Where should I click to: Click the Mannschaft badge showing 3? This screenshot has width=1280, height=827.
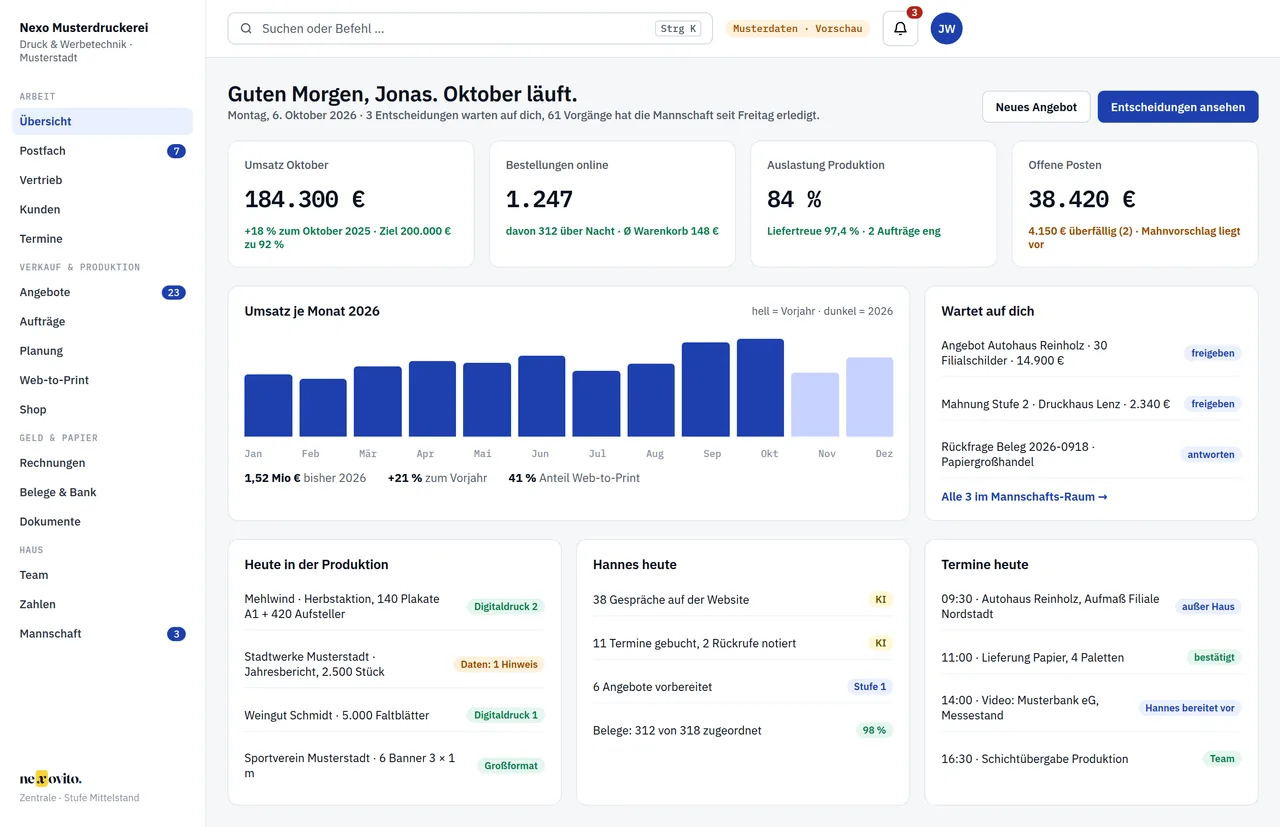[x=176, y=634]
